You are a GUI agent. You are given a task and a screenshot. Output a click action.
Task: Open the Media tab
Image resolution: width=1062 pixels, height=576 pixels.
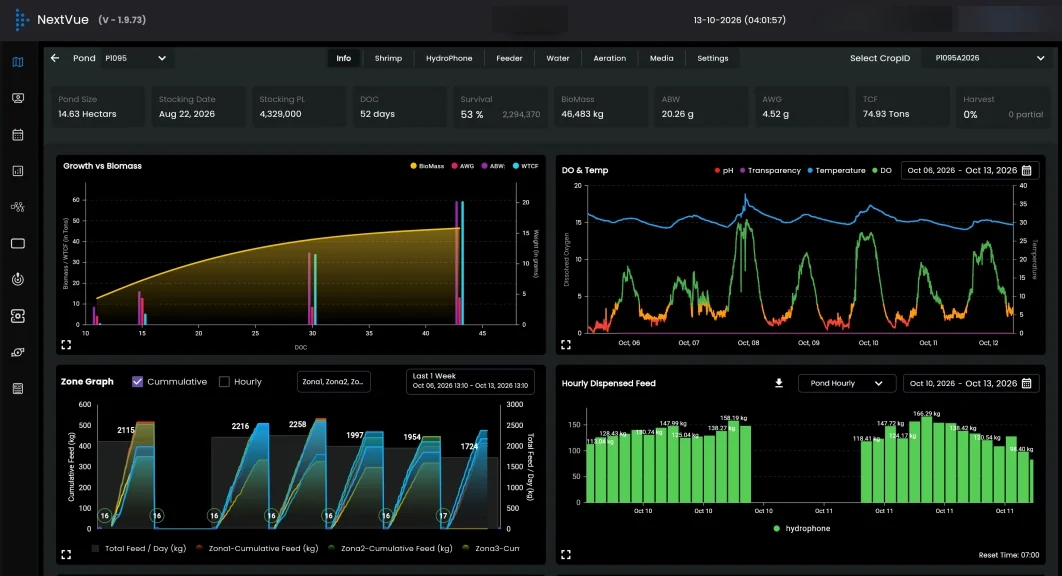[662, 58]
